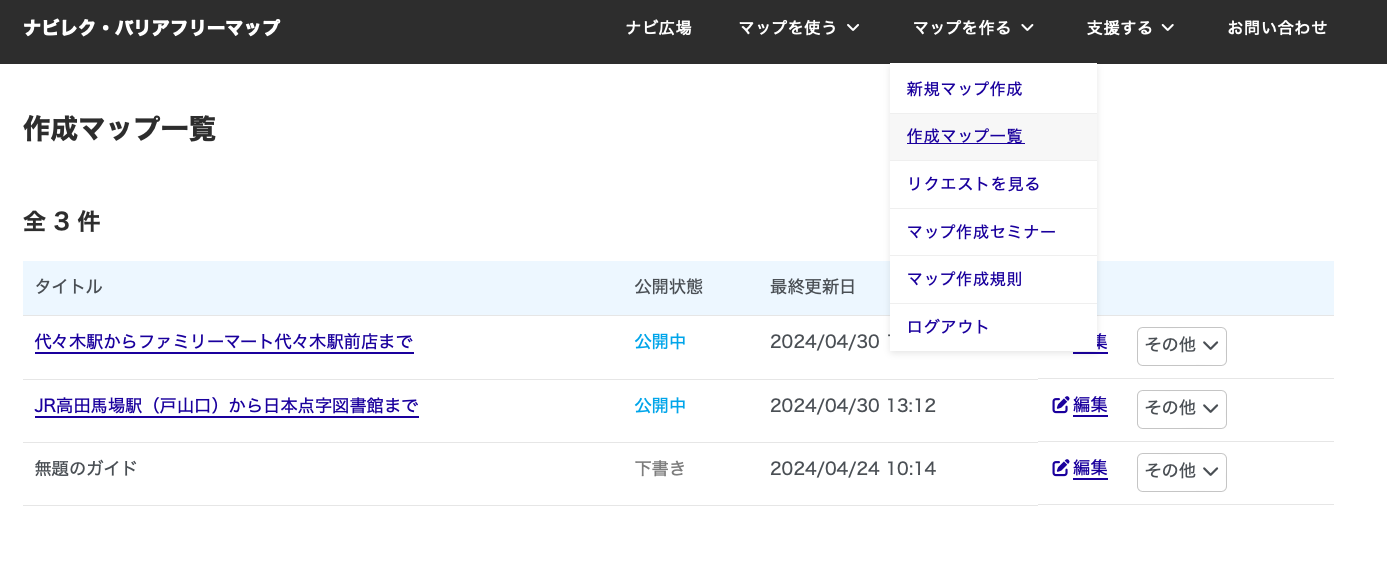Select 新規マップ作成 from the dropdown
1387x579 pixels.
click(x=964, y=89)
